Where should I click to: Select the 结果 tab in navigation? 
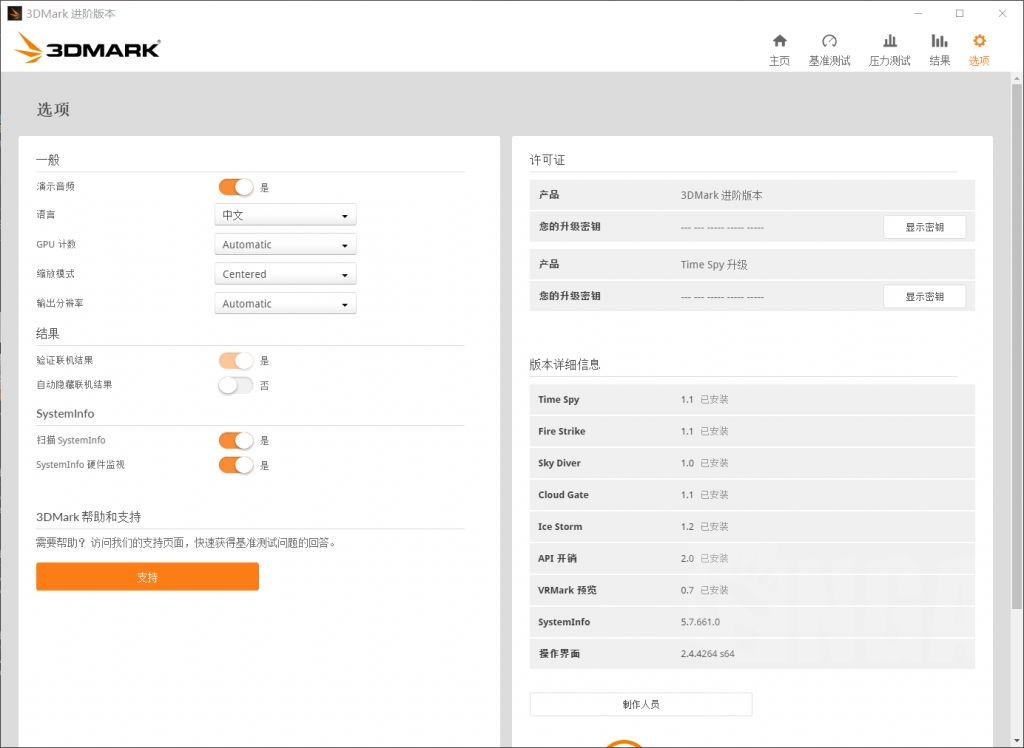[939, 48]
